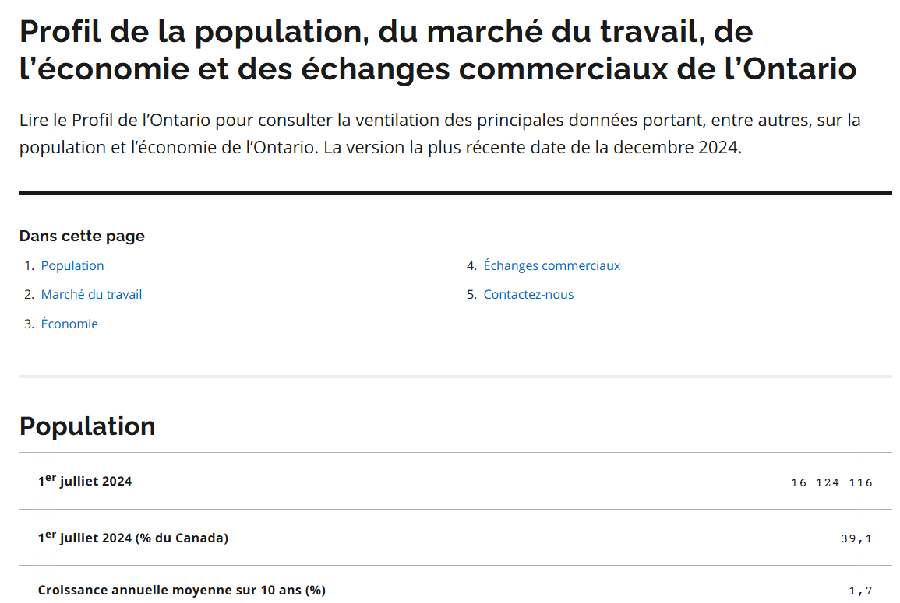Click list number 1 beside Population link
The image size is (900, 603).
[x=29, y=266]
